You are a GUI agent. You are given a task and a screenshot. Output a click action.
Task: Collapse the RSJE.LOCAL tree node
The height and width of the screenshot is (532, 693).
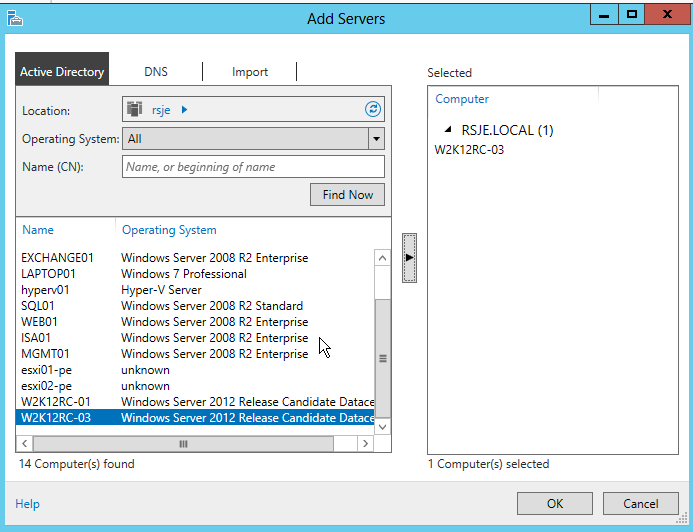(x=449, y=130)
